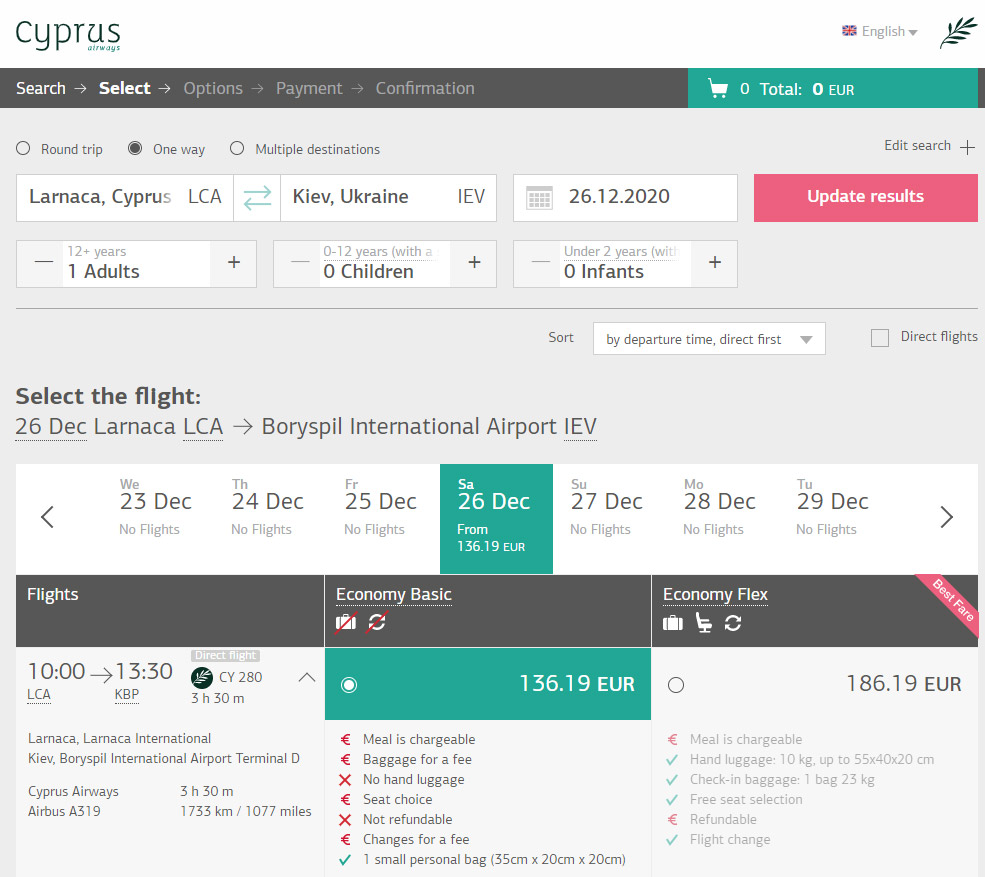
Task: Click the 26.12.2020 date field
Action: (625, 197)
